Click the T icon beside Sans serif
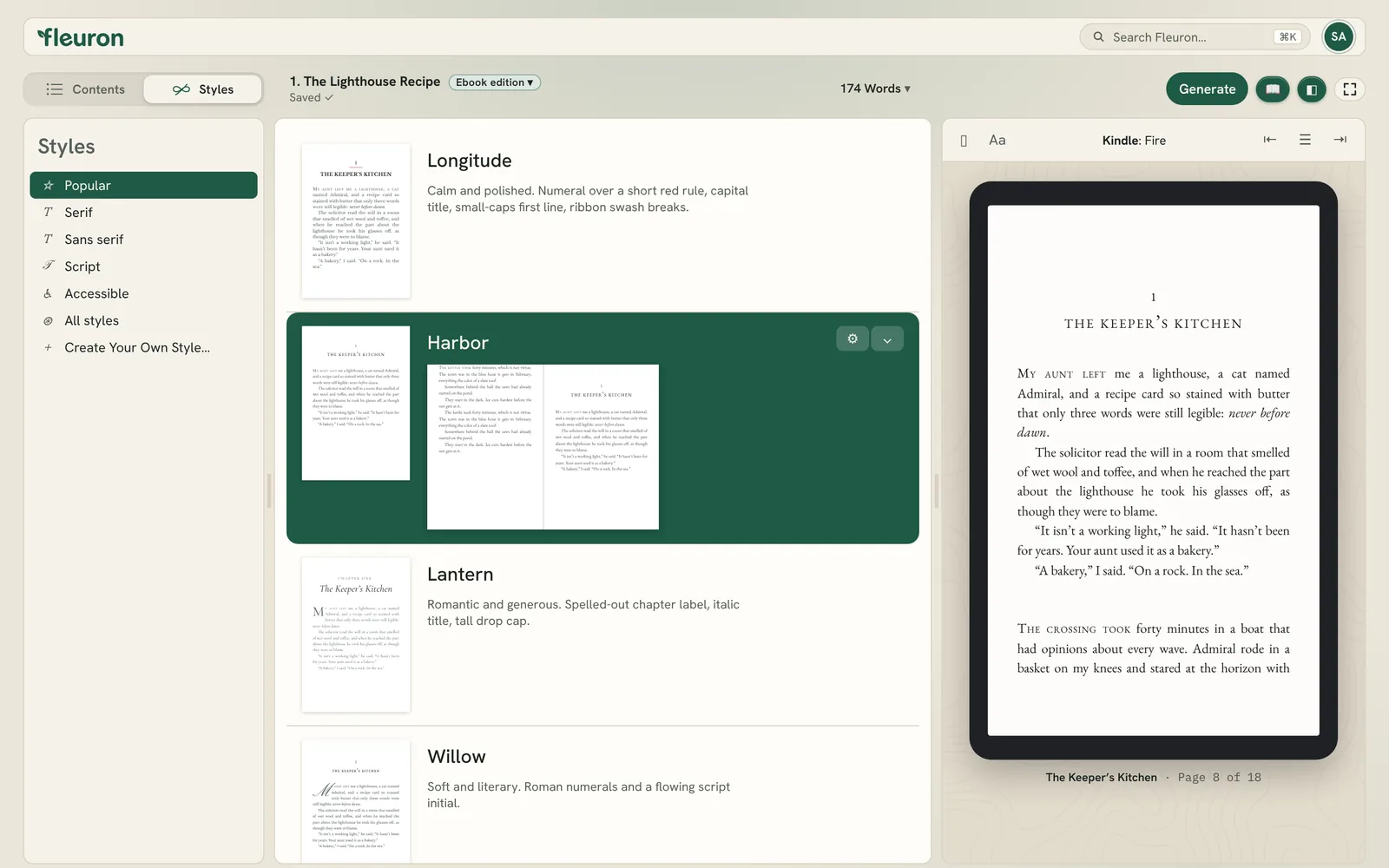Screen dimensions: 1389x868 click(49, 239)
